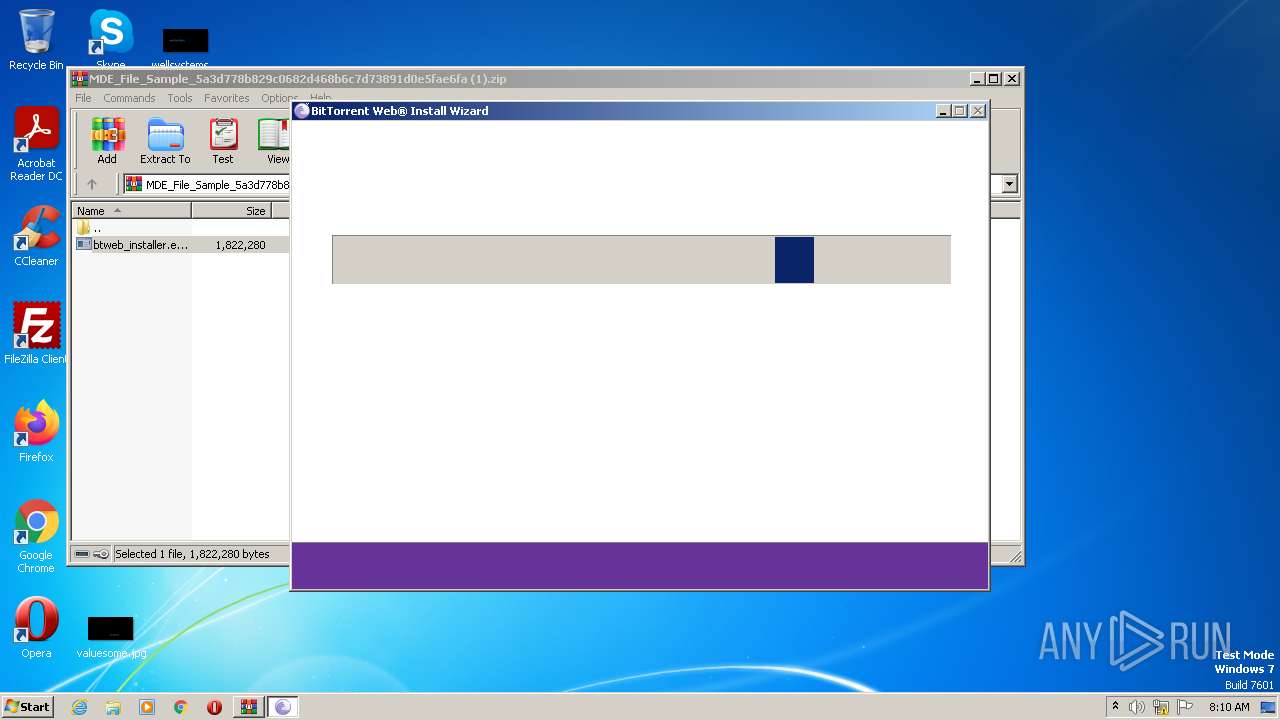Open the Skype desktop shortcut

110,40
